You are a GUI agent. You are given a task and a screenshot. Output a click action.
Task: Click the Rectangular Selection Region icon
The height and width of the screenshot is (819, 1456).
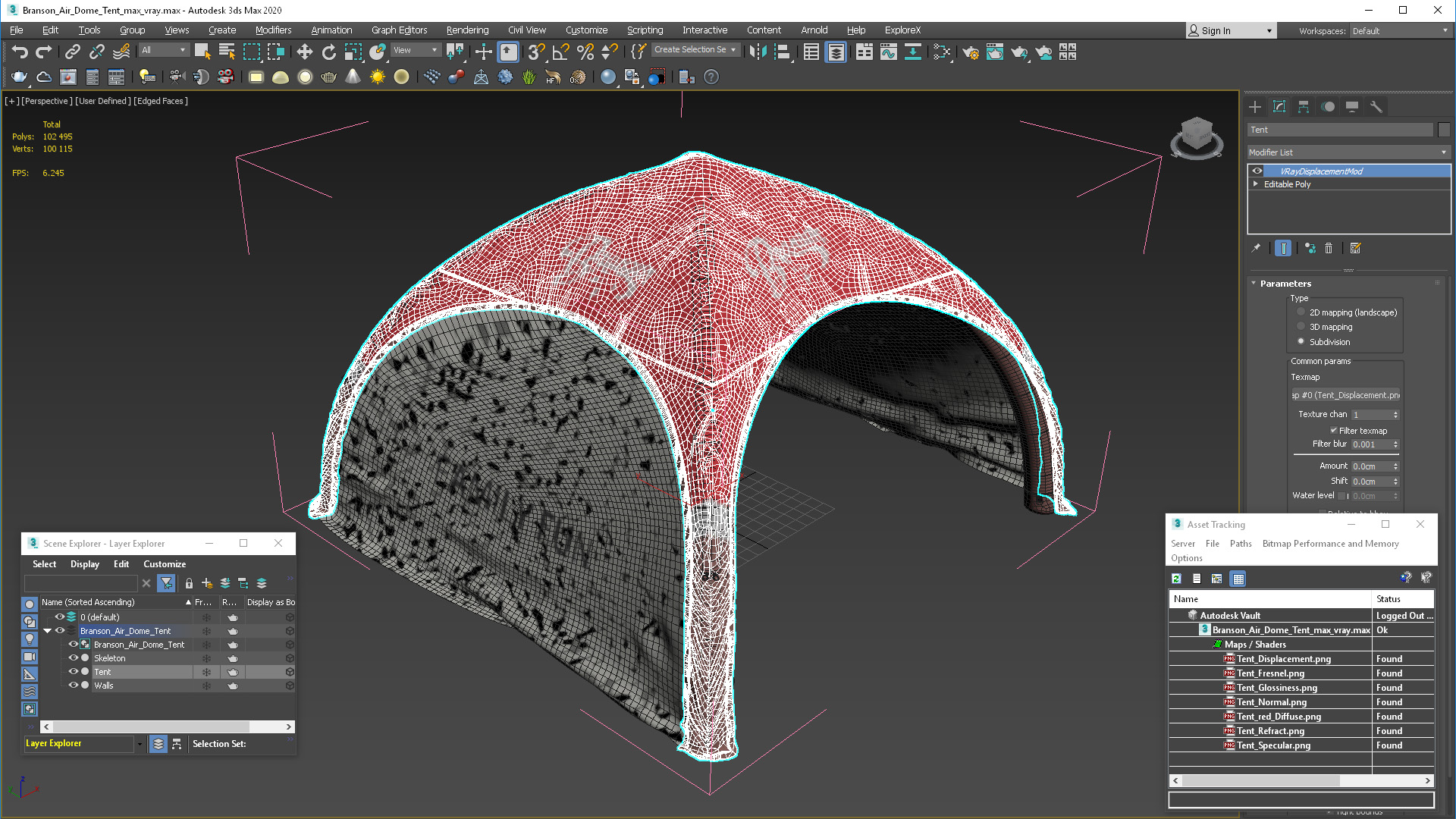(x=251, y=52)
